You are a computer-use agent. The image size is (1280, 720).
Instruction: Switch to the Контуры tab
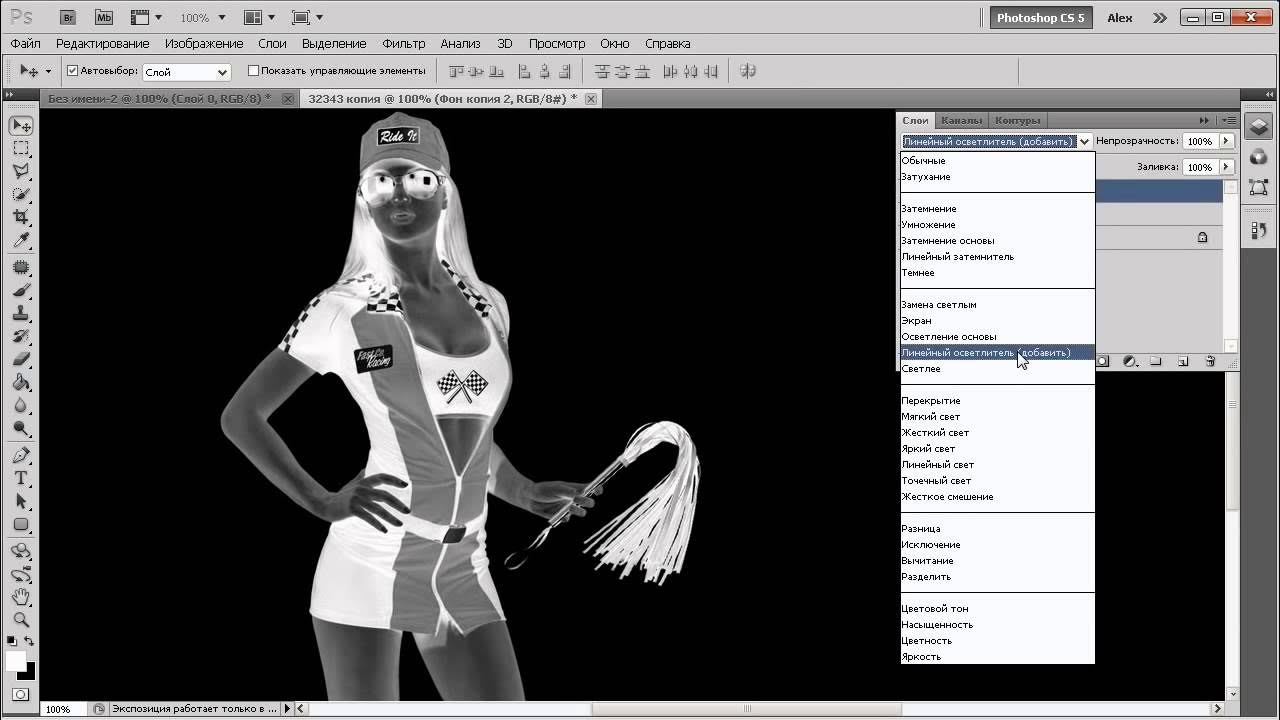(x=1018, y=120)
